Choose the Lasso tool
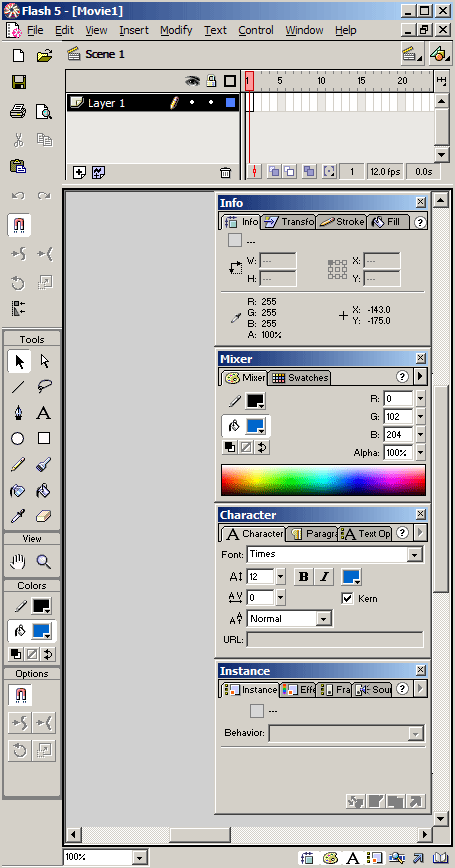 click(x=44, y=387)
